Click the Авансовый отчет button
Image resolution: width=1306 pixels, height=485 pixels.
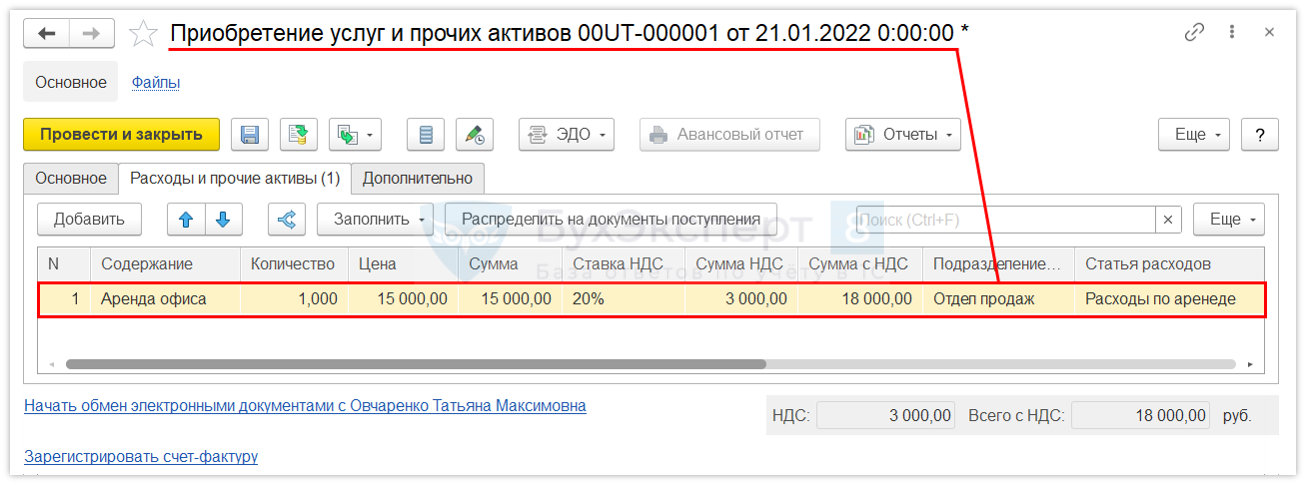(729, 134)
